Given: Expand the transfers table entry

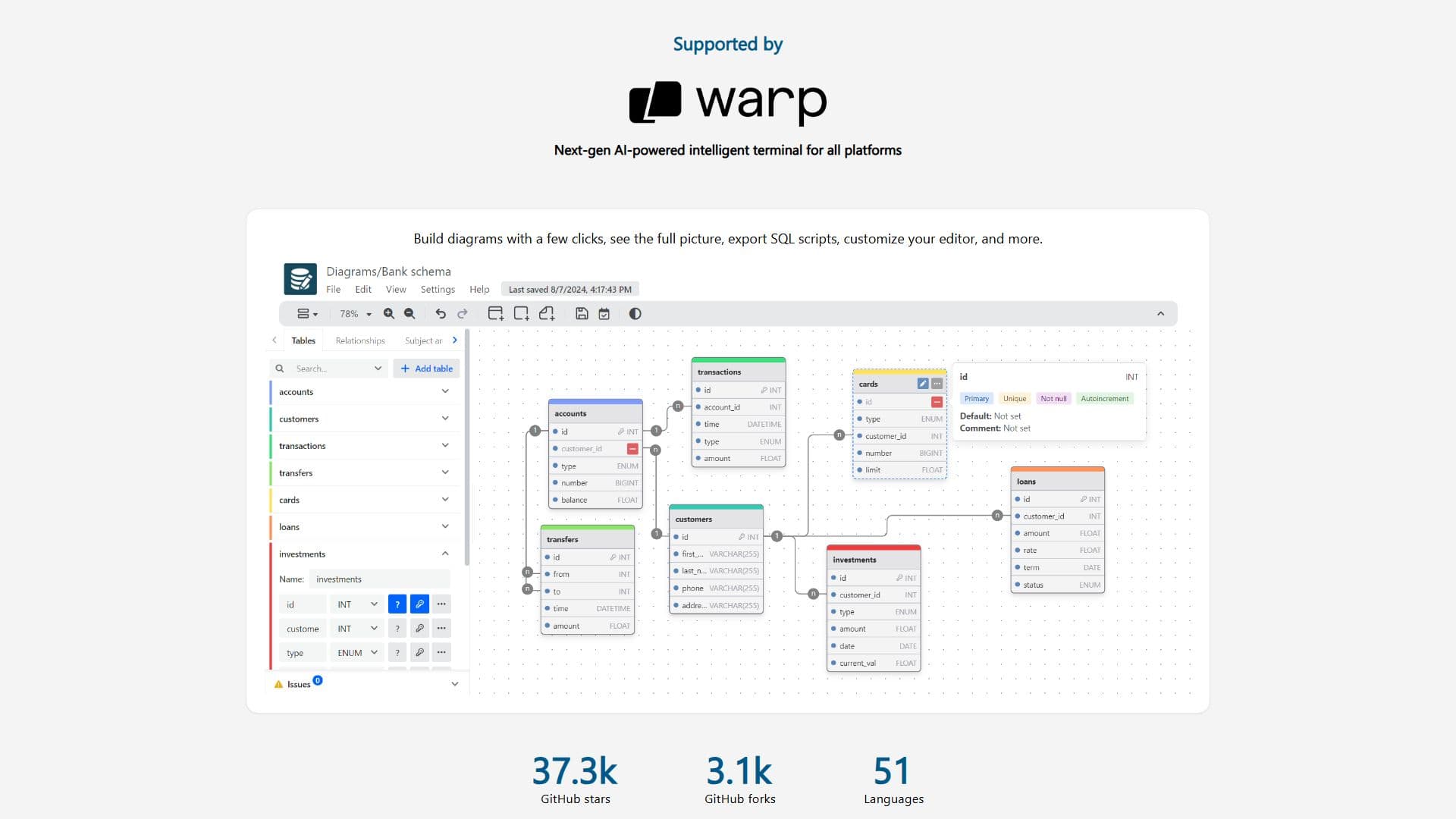Looking at the screenshot, I should point(445,472).
